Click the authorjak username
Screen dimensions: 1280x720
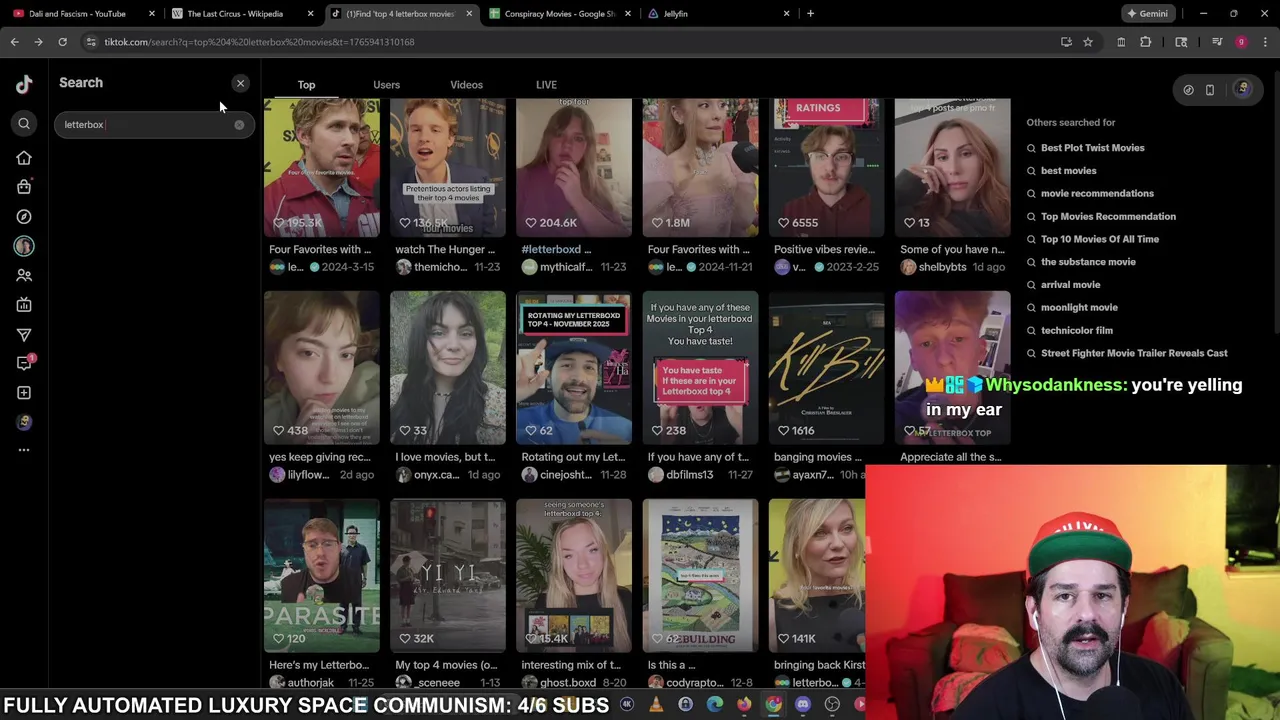[x=310, y=683]
